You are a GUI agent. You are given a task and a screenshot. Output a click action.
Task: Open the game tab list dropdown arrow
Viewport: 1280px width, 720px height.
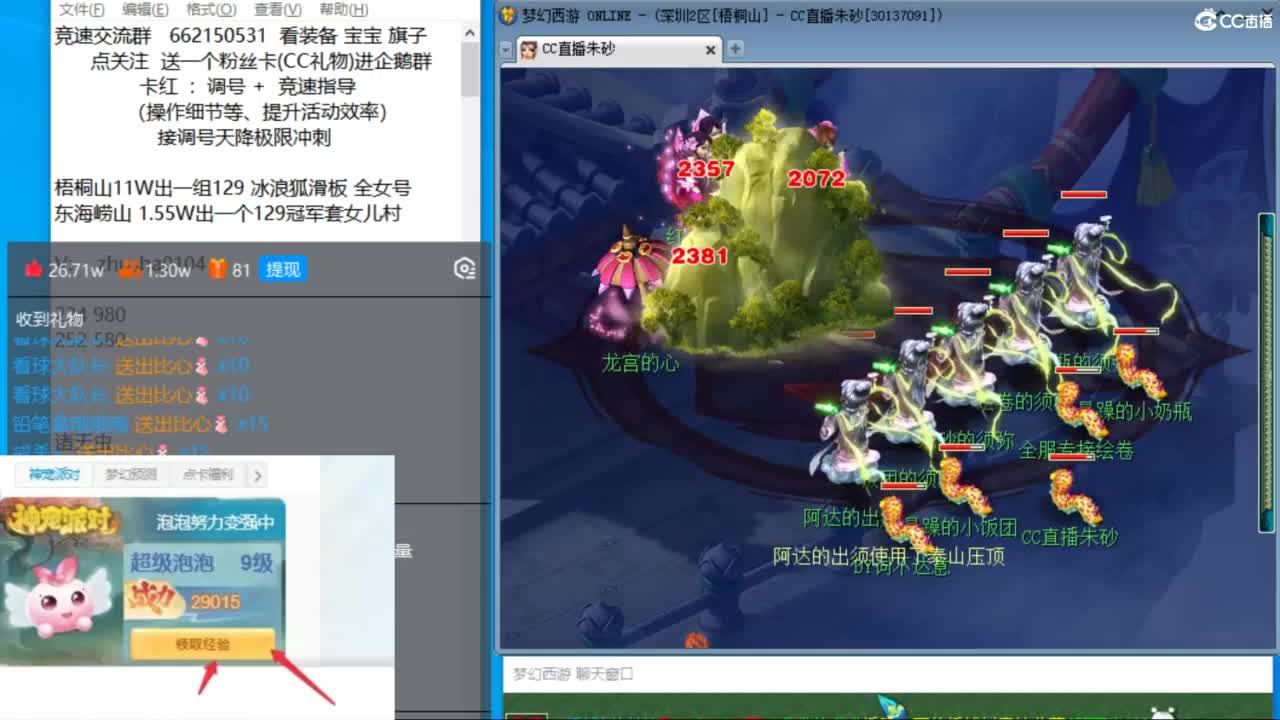click(506, 49)
